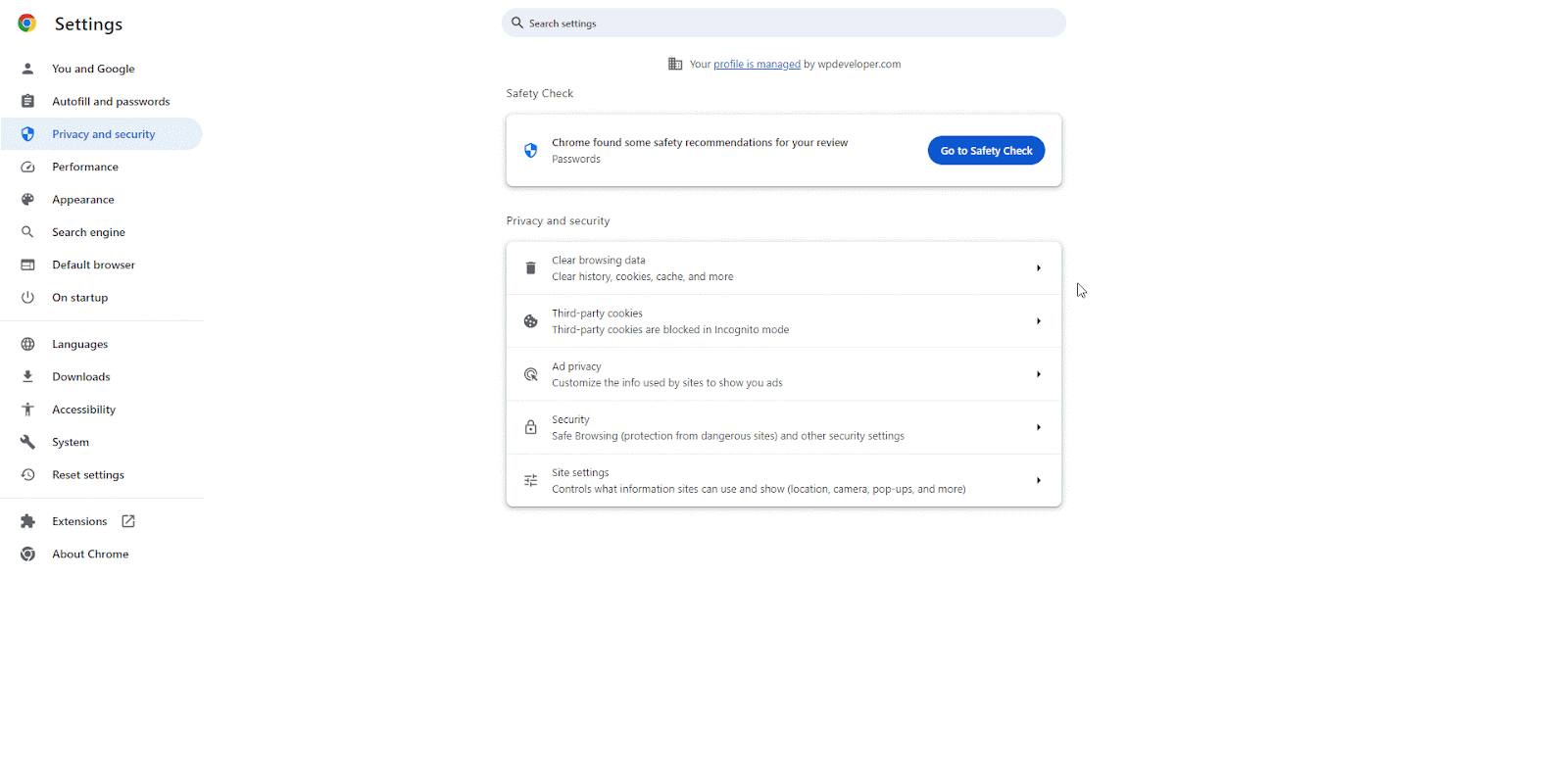
Task: Click the cookie icon for Third-party cookies
Action: (530, 320)
